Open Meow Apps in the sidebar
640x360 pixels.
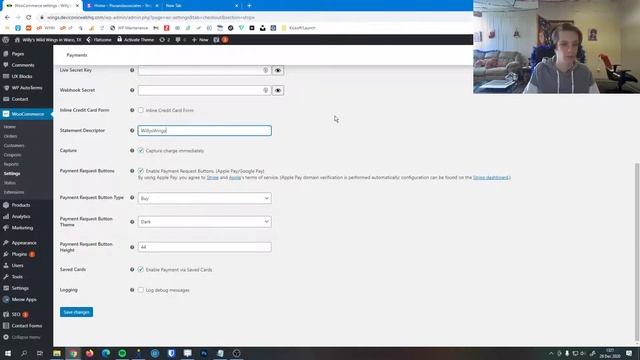[24, 300]
